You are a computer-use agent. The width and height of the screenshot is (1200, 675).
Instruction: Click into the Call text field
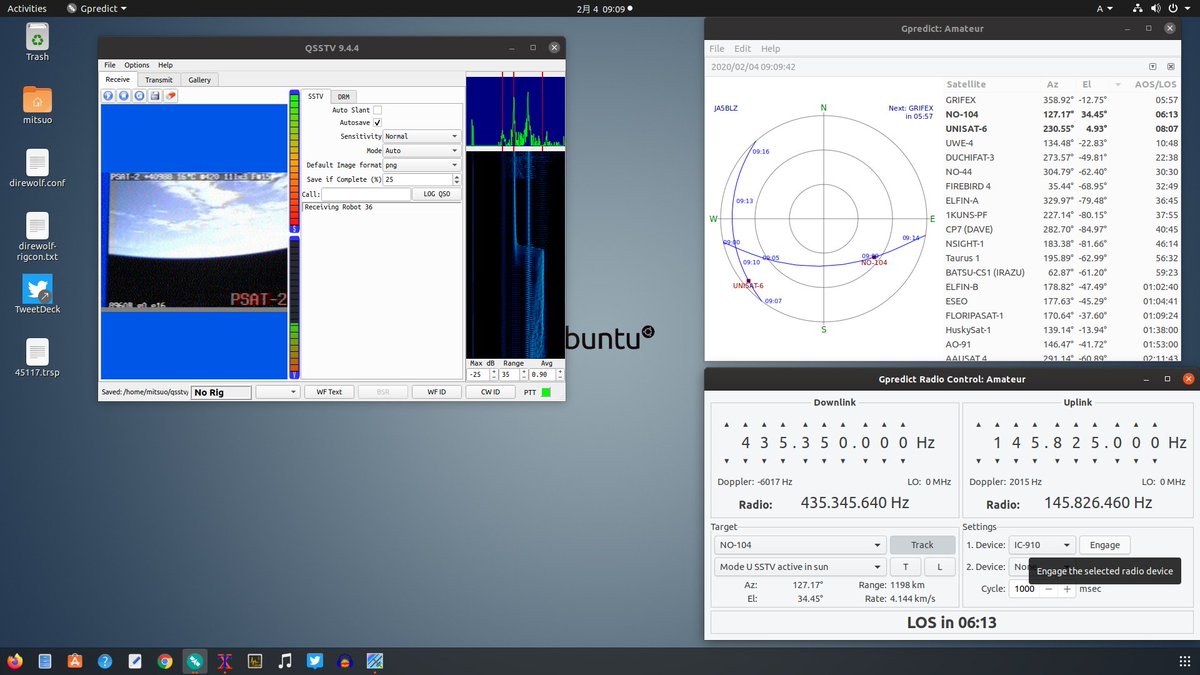(x=365, y=194)
